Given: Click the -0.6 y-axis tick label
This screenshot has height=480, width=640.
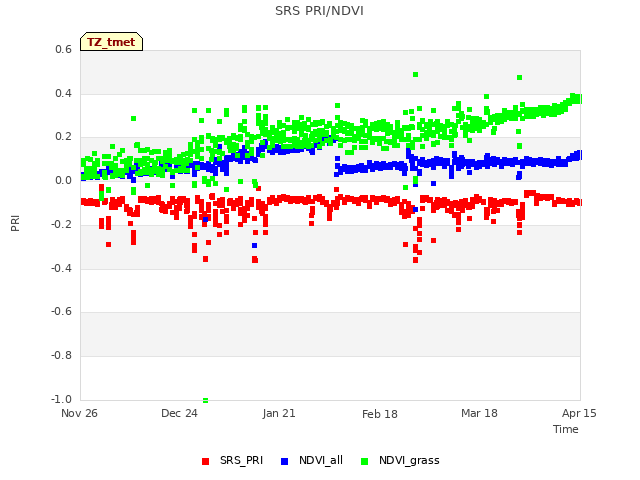Looking at the screenshot, I should 61,311.
